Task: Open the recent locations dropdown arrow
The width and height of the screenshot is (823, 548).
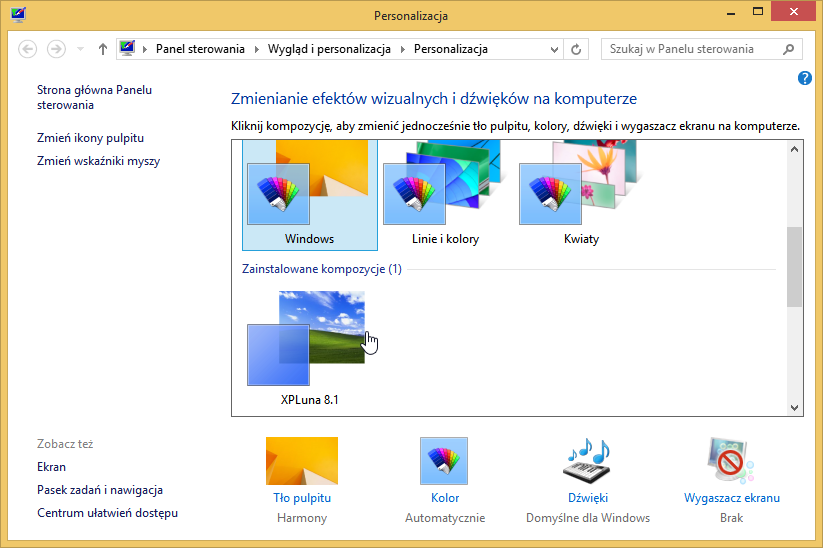Action: pyautogui.click(x=80, y=49)
